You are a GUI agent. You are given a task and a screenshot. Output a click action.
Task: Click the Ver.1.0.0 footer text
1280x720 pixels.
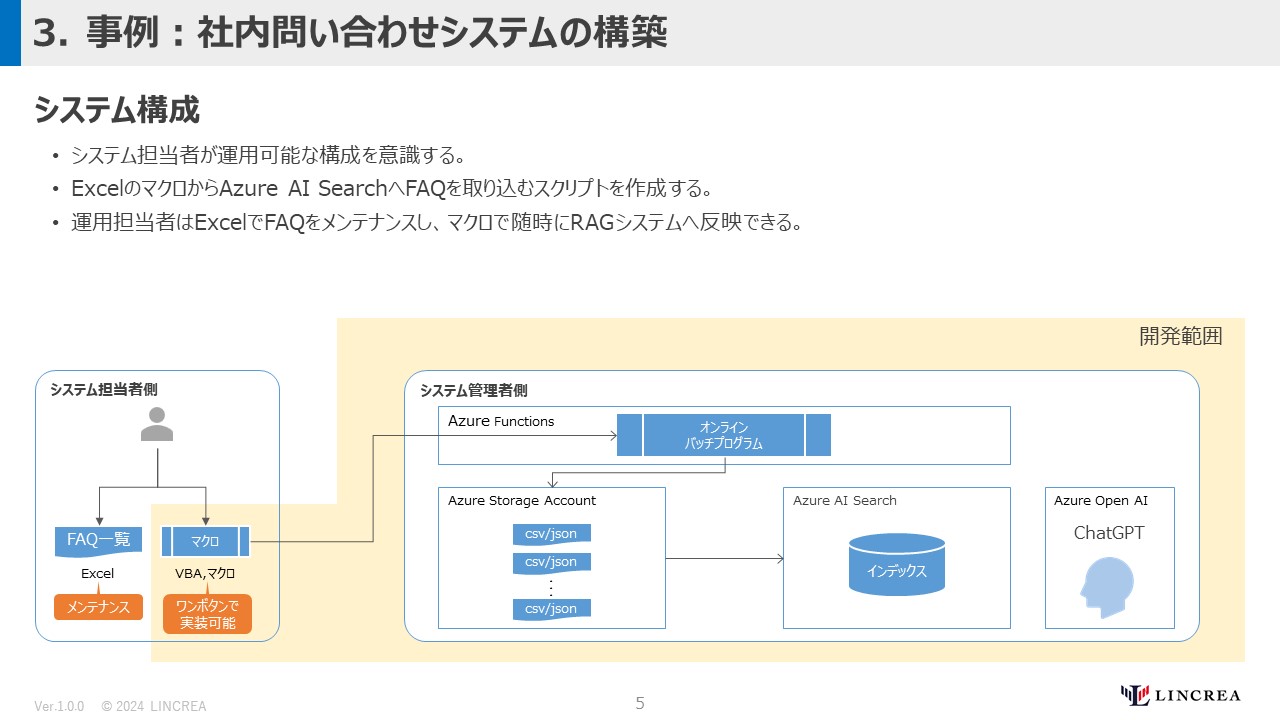59,706
